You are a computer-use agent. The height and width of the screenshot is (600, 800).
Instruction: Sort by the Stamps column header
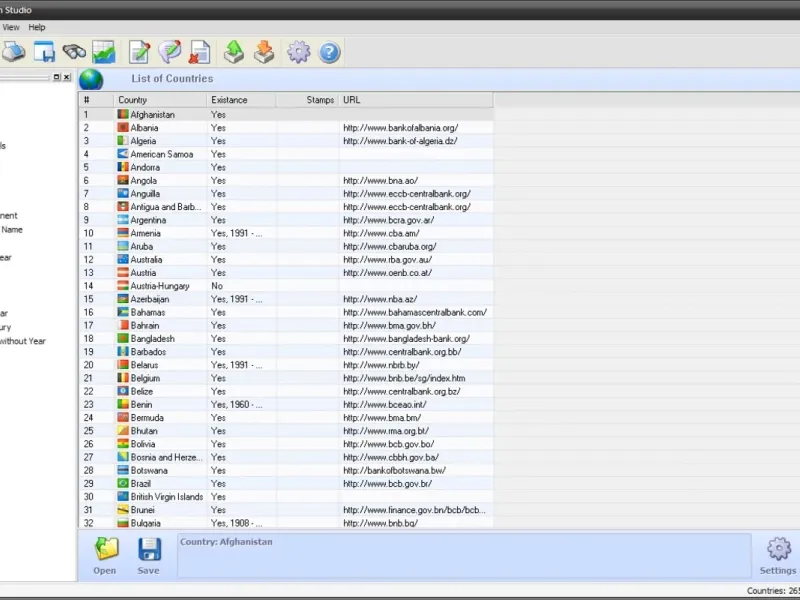(308, 100)
